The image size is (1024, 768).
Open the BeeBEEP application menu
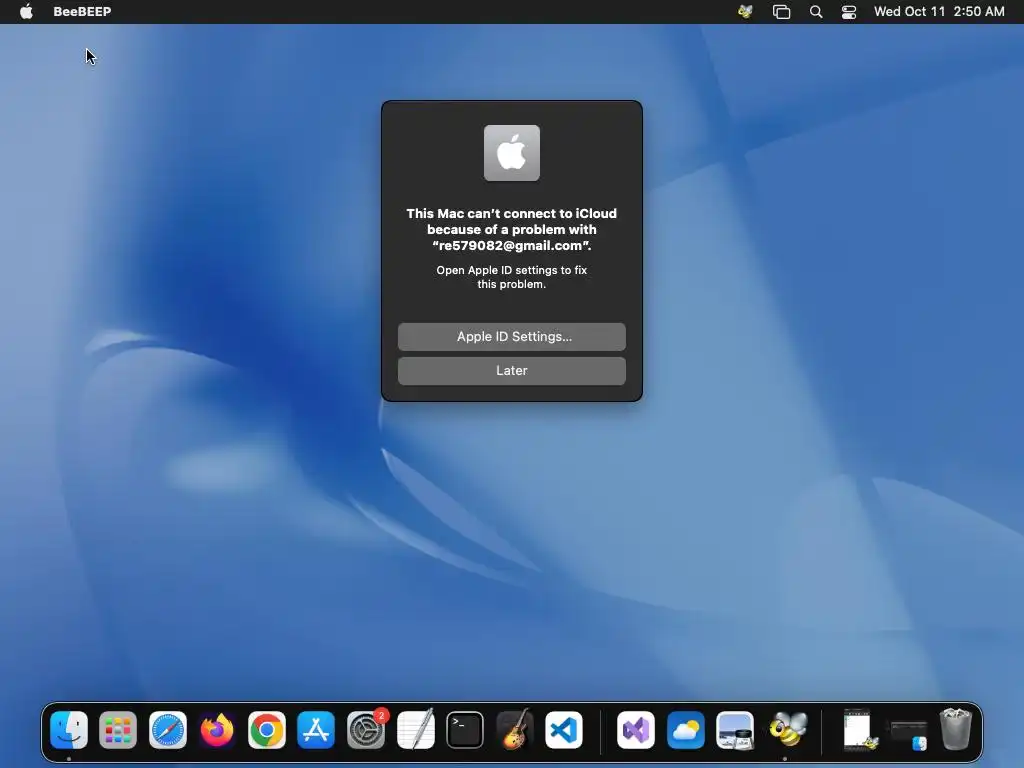[x=82, y=11]
